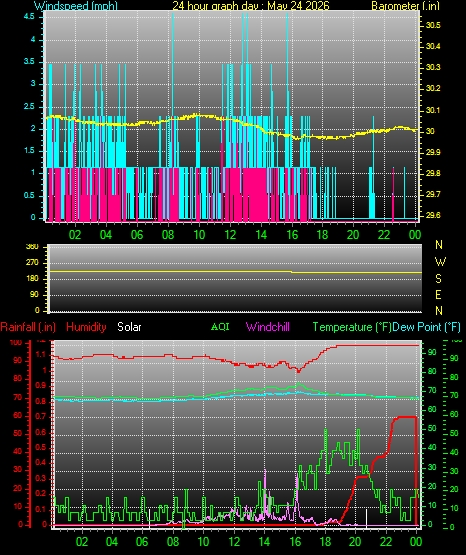Click the 1.1 rainfall axis value
This screenshot has width=466, height=555.
click(41, 354)
